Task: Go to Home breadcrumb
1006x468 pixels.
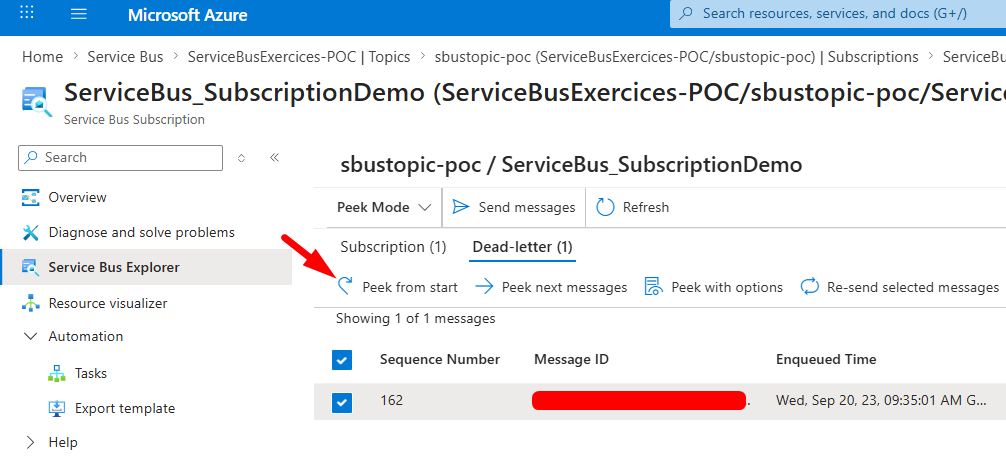Action: click(42, 56)
